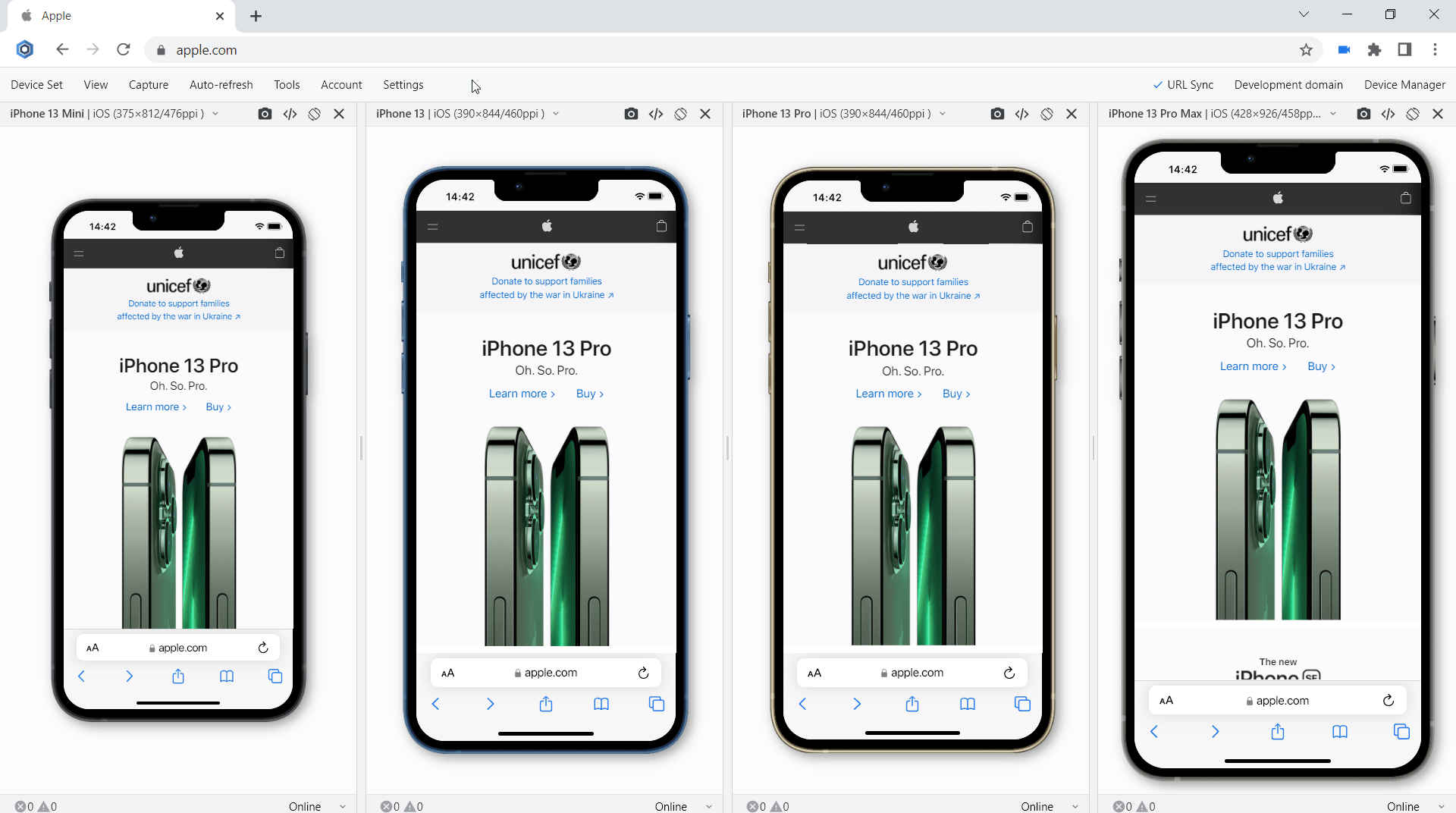This screenshot has width=1456, height=813.
Task: Open Online network dropdown for iPhone 13
Action: coord(708,806)
